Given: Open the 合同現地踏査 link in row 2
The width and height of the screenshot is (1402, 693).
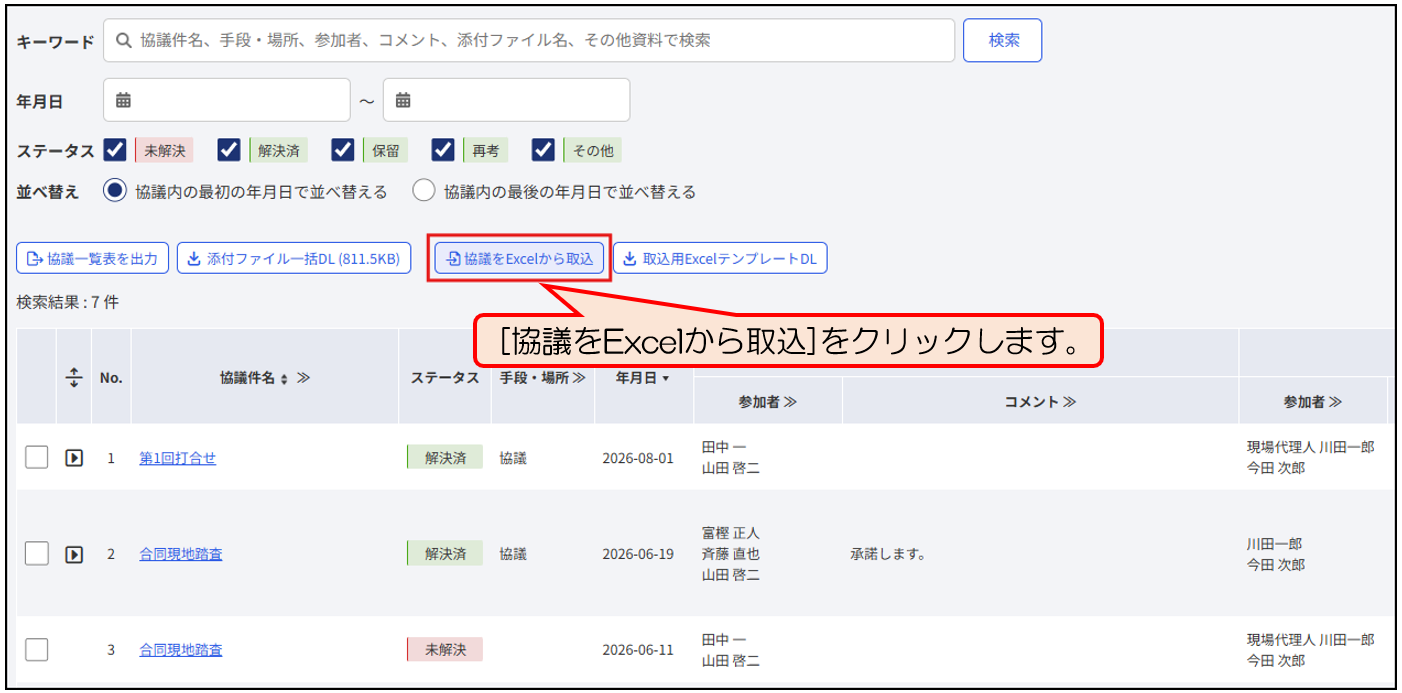Looking at the screenshot, I should coord(181,554).
